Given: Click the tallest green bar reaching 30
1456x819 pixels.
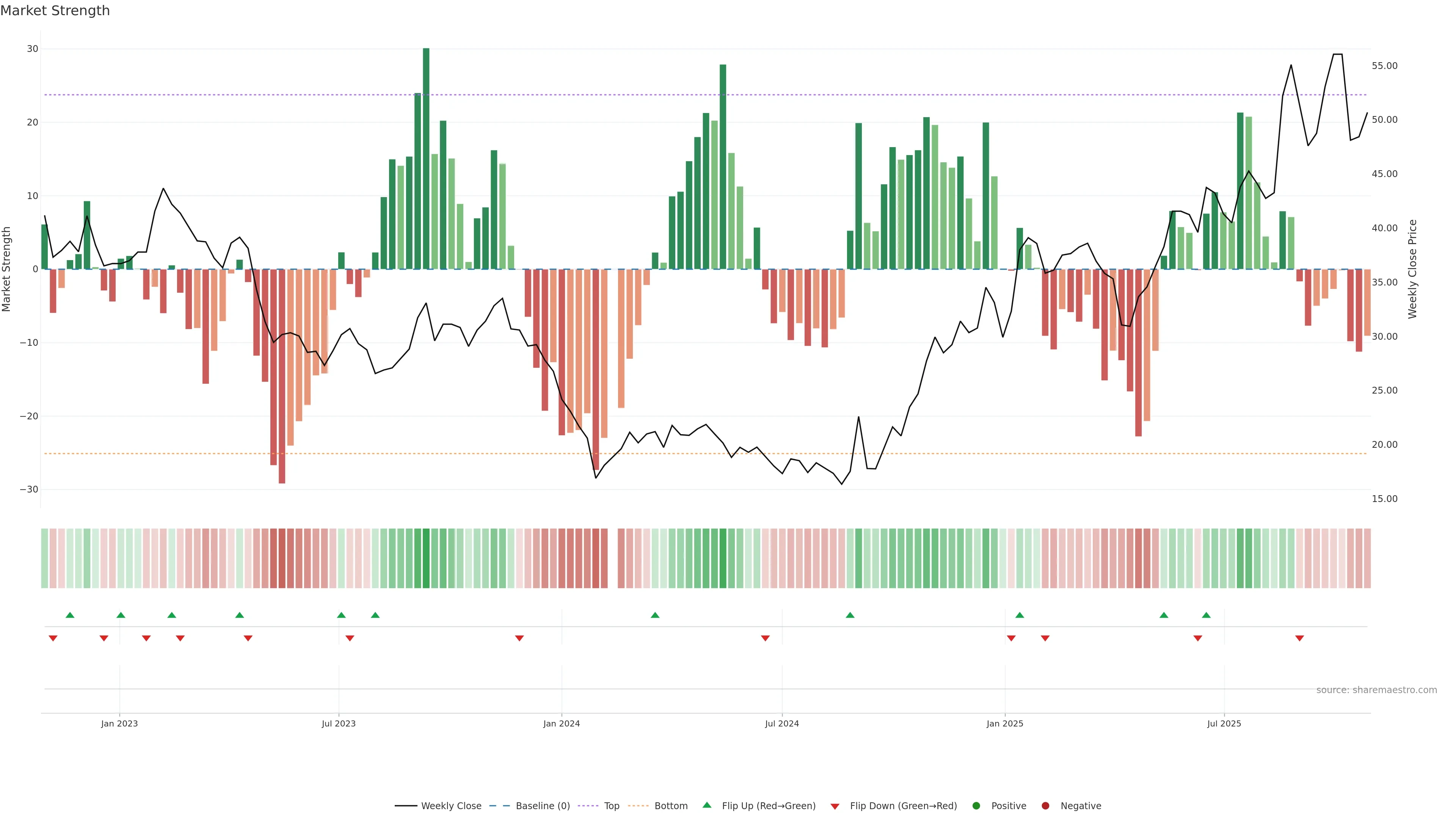Looking at the screenshot, I should click(426, 158).
